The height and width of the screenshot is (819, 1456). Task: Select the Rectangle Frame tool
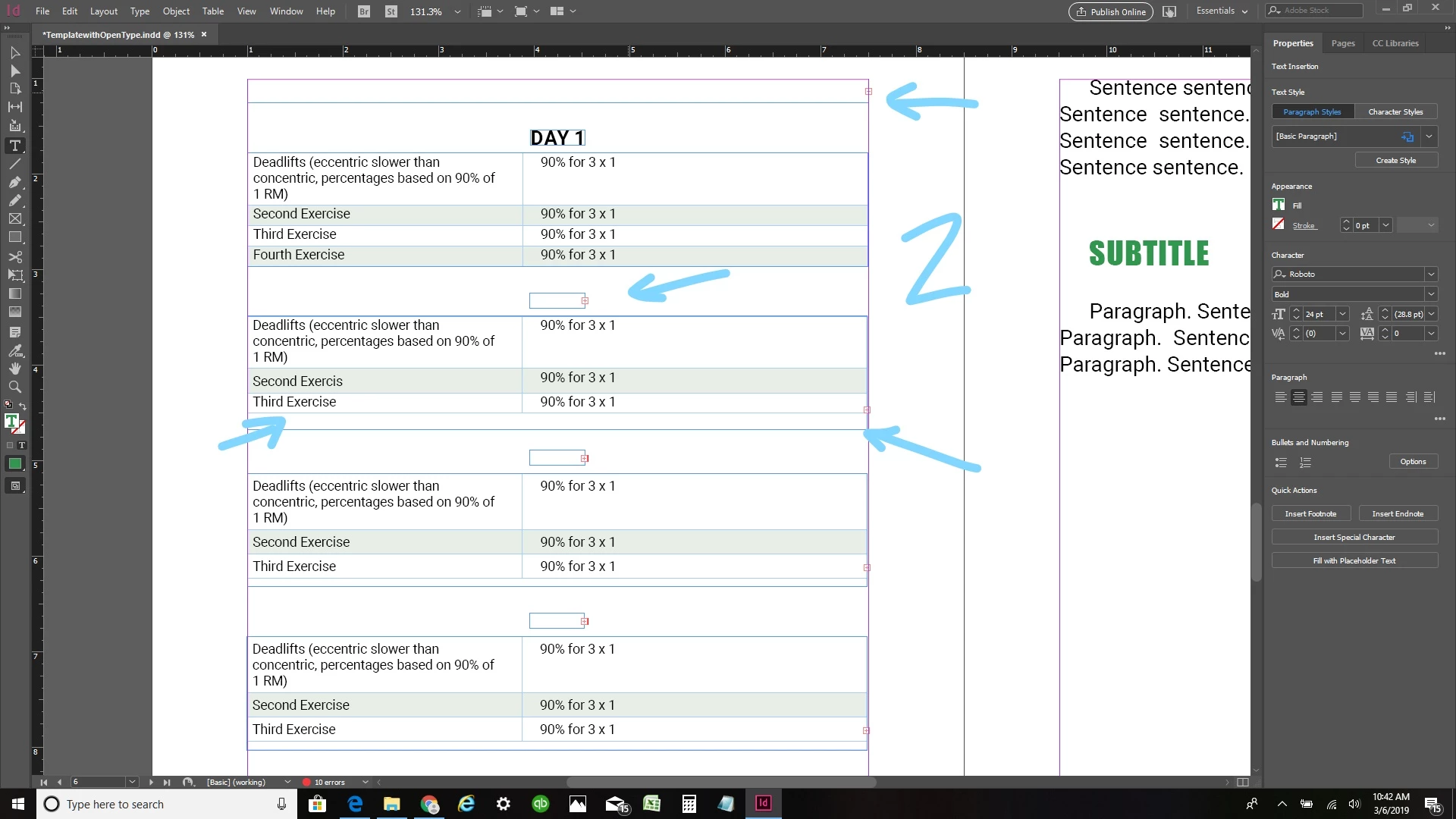(14, 219)
